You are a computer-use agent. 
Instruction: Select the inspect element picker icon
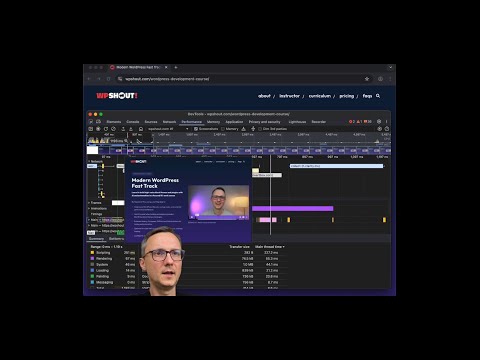point(91,122)
